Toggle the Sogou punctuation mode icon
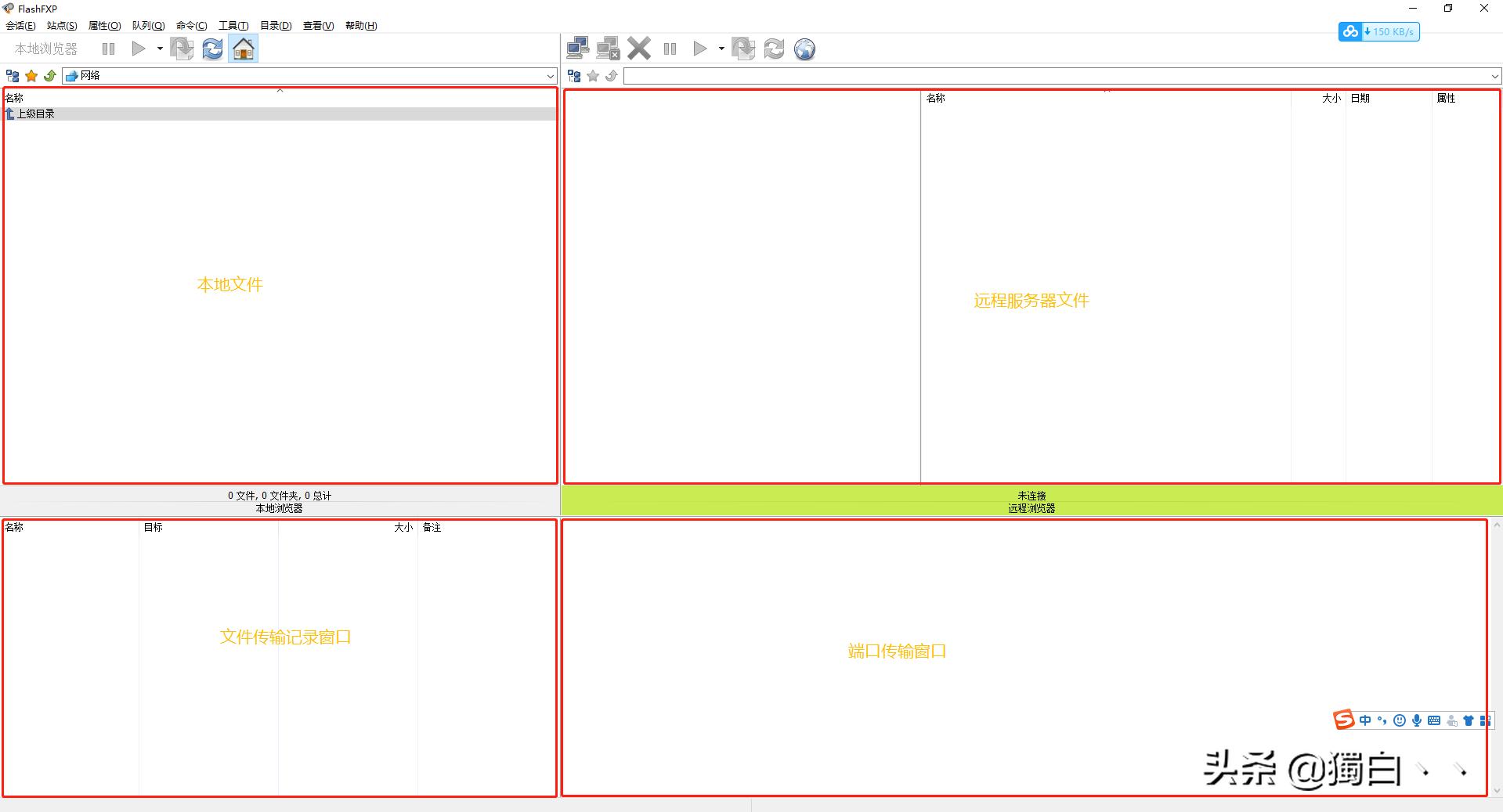The height and width of the screenshot is (812, 1503). point(1382,720)
